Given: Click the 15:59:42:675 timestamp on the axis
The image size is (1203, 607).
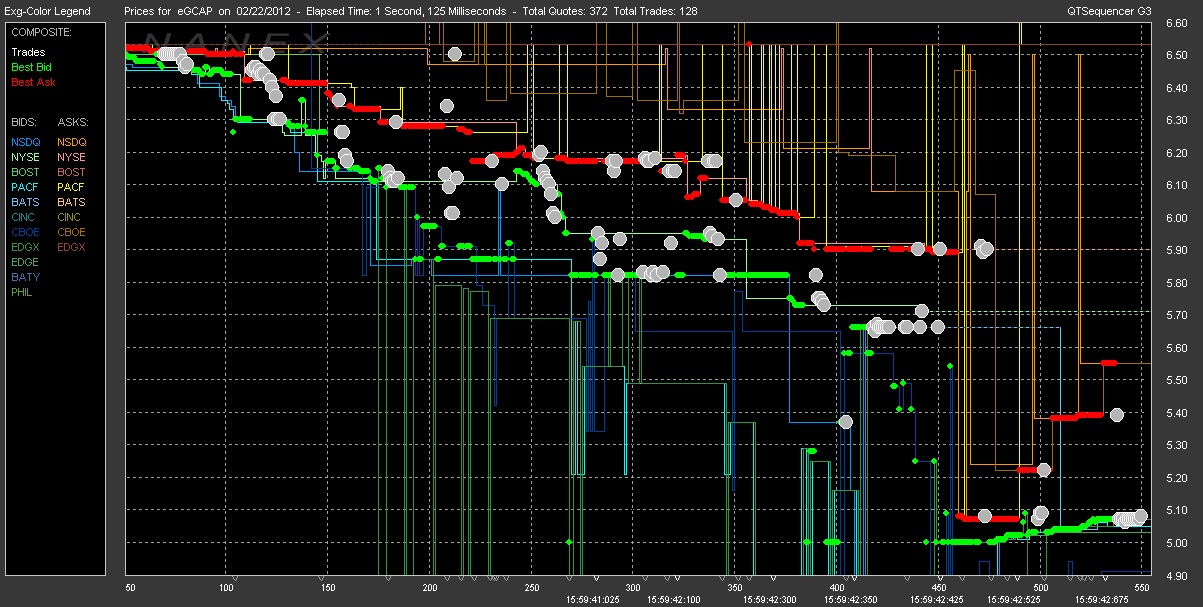Looking at the screenshot, I should (1103, 599).
